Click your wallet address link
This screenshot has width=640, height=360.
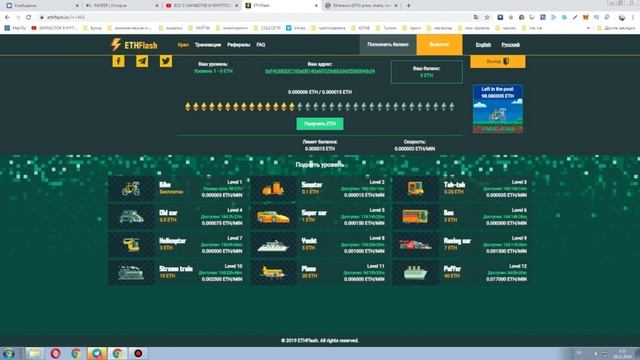320,71
